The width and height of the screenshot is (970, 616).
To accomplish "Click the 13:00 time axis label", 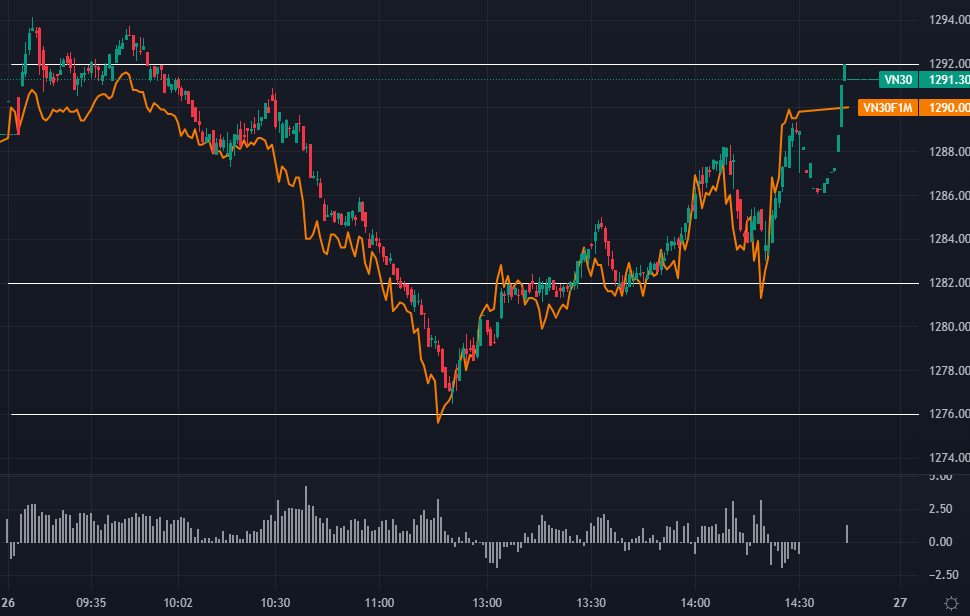I will tap(487, 602).
